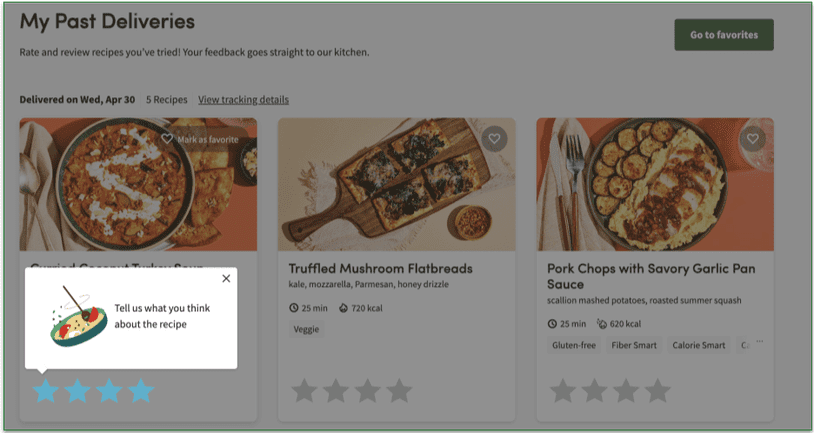Rate the turkey soup one star
Screen dimensions: 814x433
point(46,390)
